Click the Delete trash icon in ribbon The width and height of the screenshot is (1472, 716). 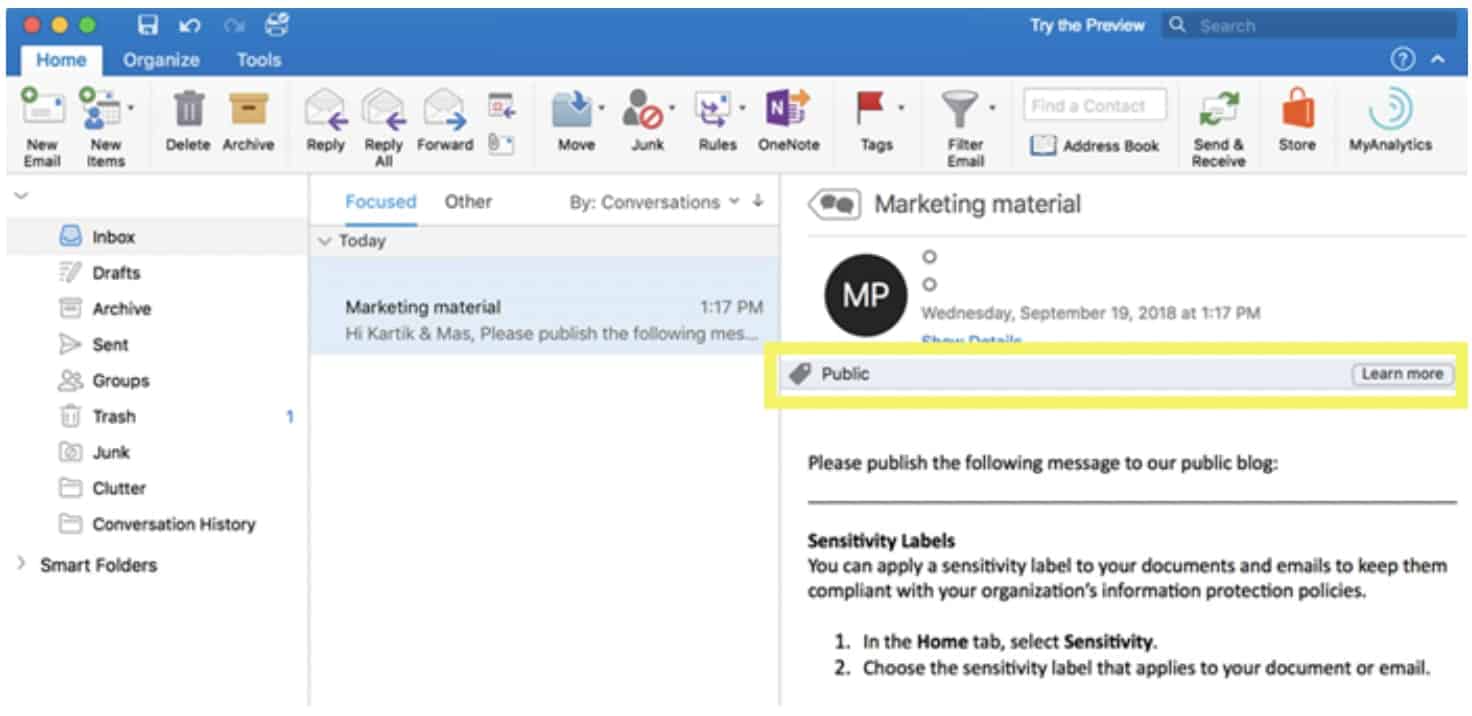click(189, 109)
